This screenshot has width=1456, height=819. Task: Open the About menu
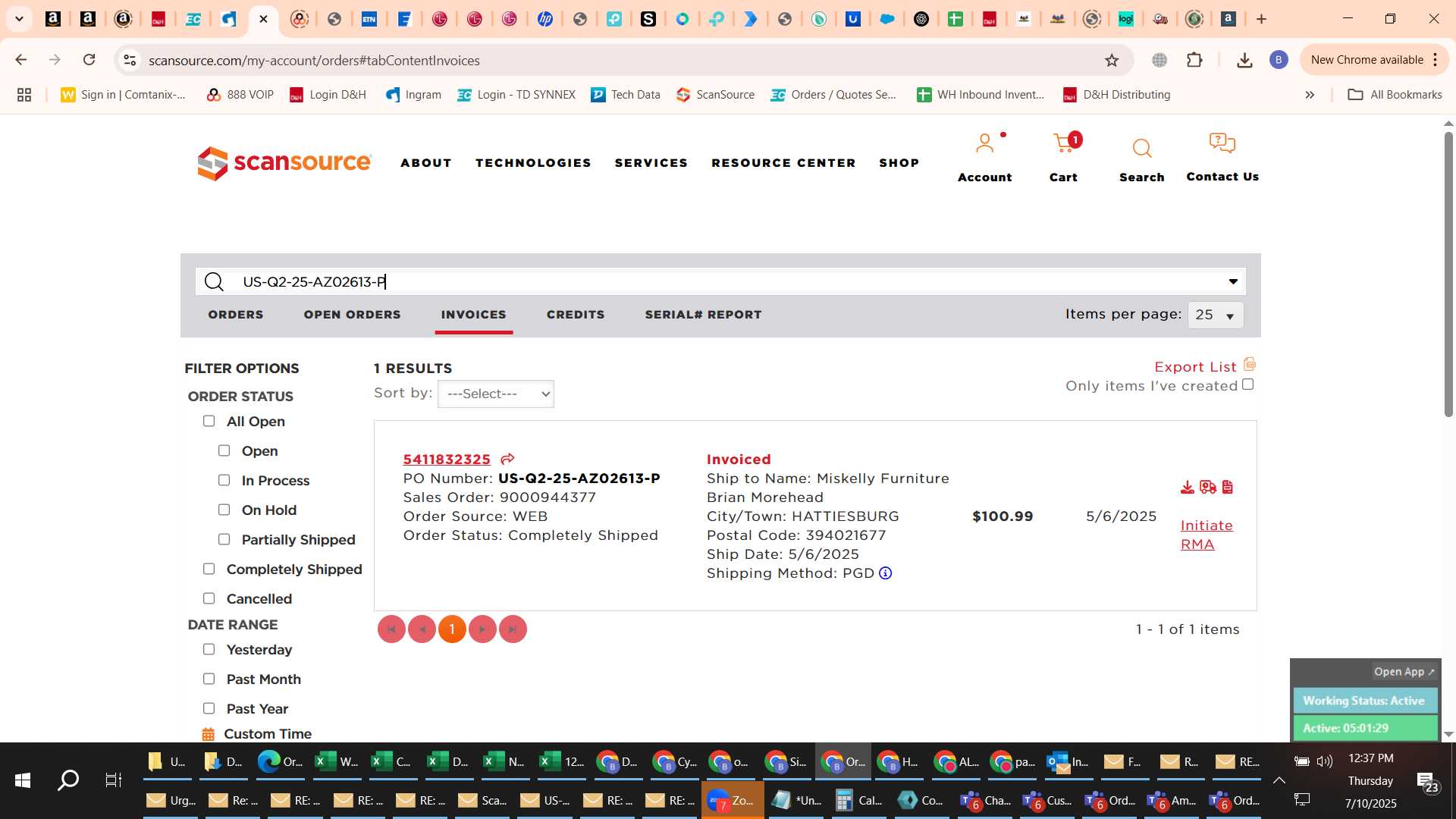point(426,163)
